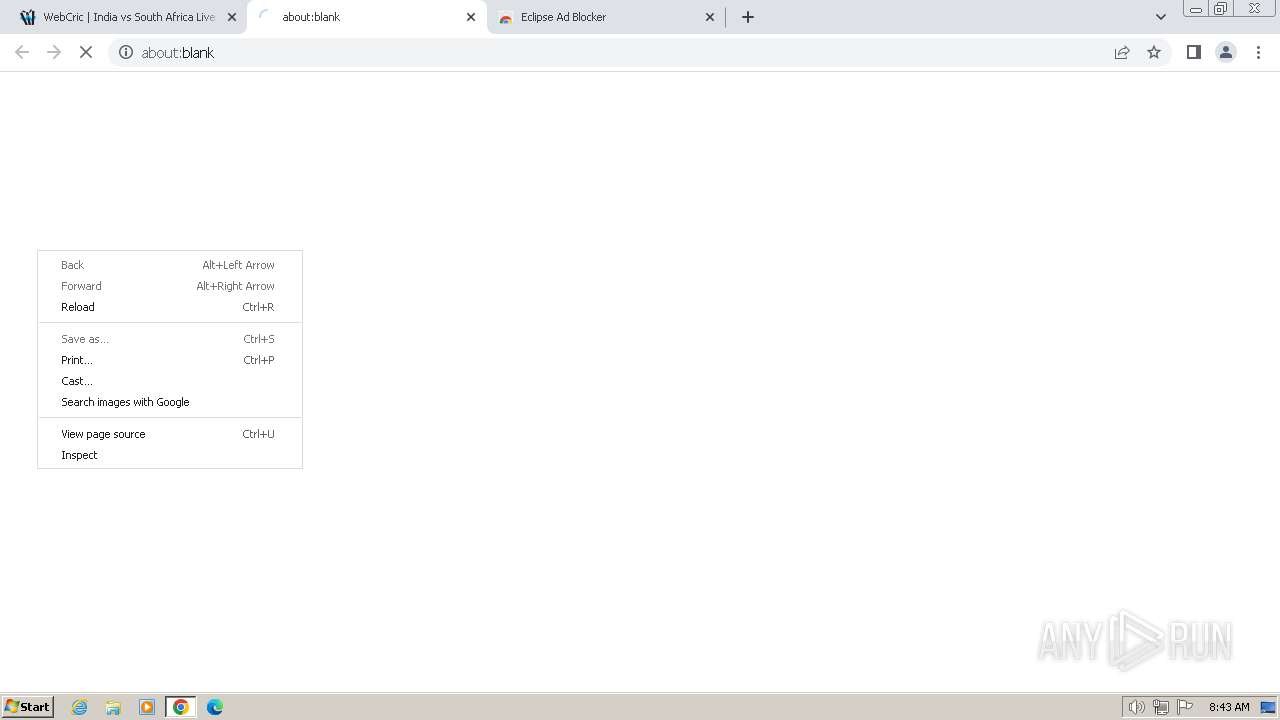Share this page icon

(1122, 52)
